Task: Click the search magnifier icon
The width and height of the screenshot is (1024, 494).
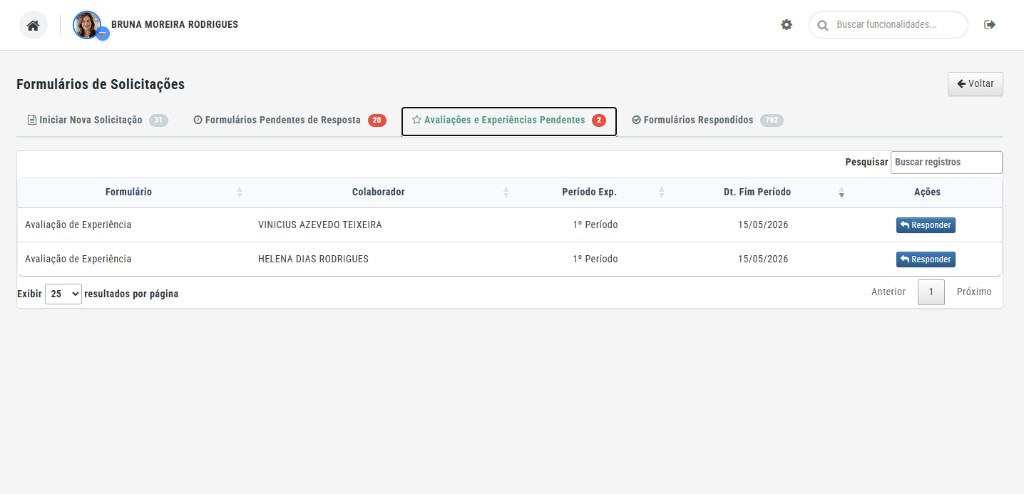Action: pyautogui.click(x=823, y=25)
